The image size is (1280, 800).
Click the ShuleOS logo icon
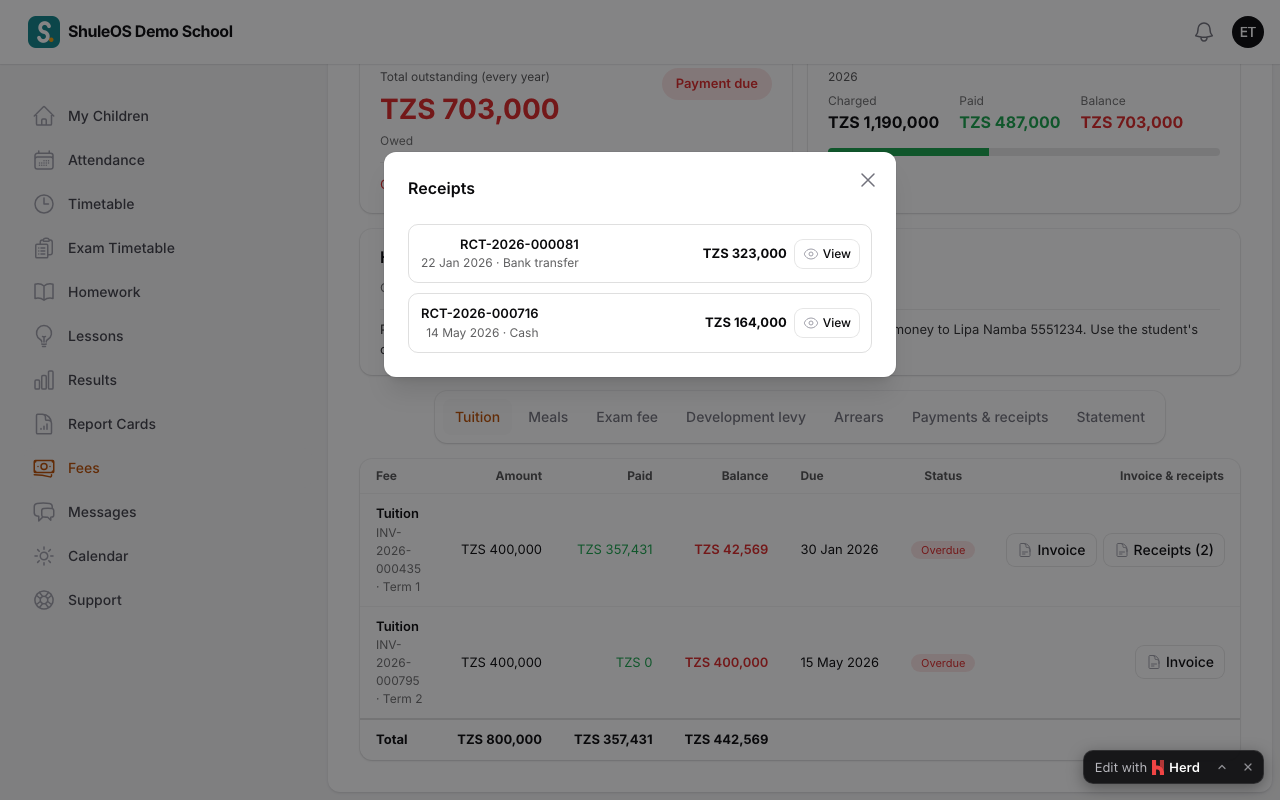(x=44, y=32)
